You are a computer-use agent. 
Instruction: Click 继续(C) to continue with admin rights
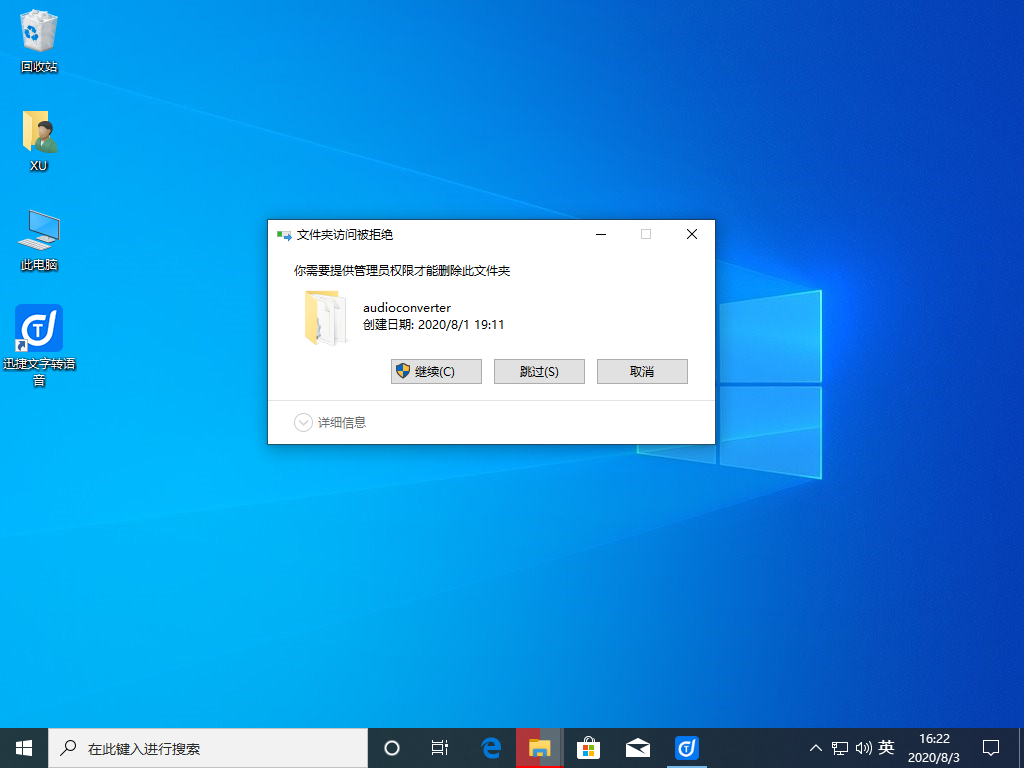pyautogui.click(x=436, y=371)
